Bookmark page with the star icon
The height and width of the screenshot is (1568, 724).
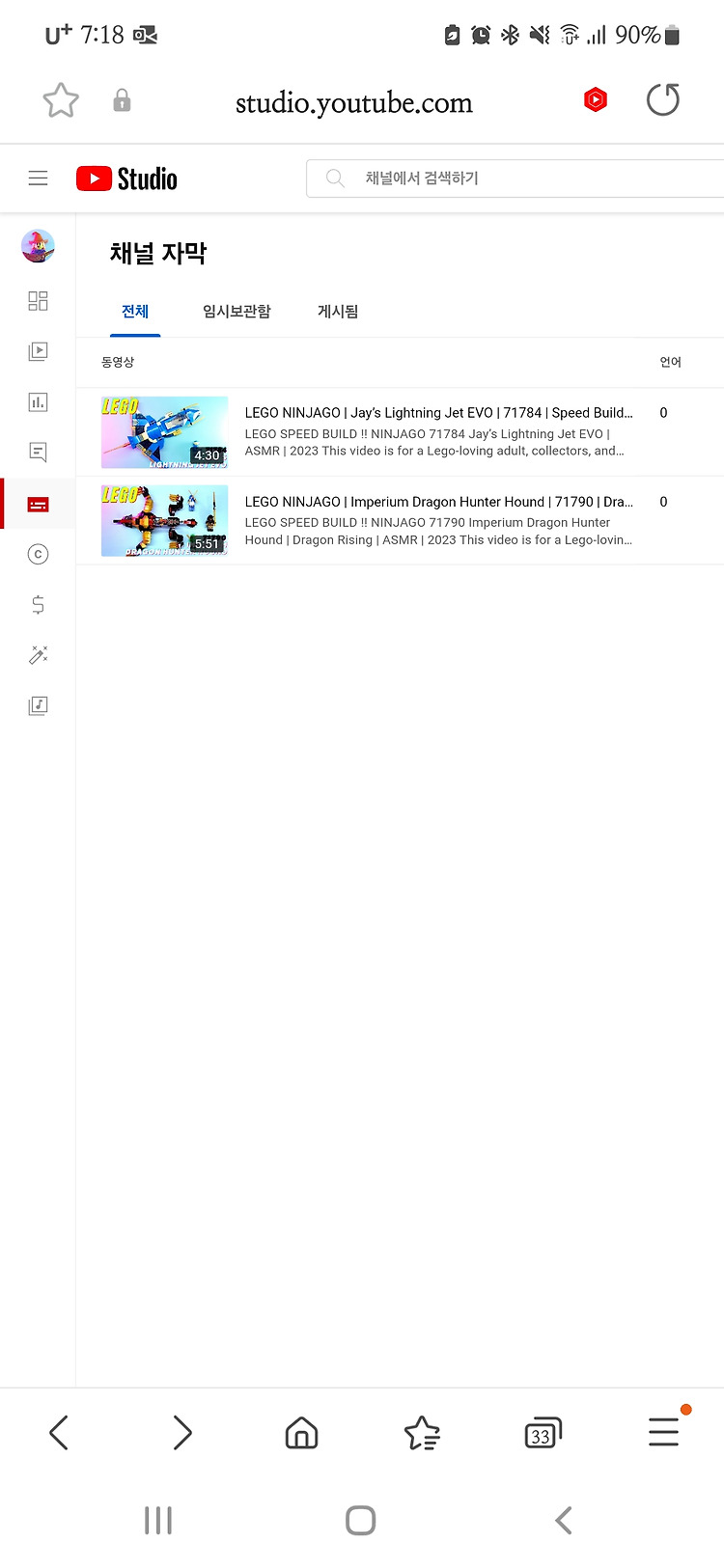[61, 100]
